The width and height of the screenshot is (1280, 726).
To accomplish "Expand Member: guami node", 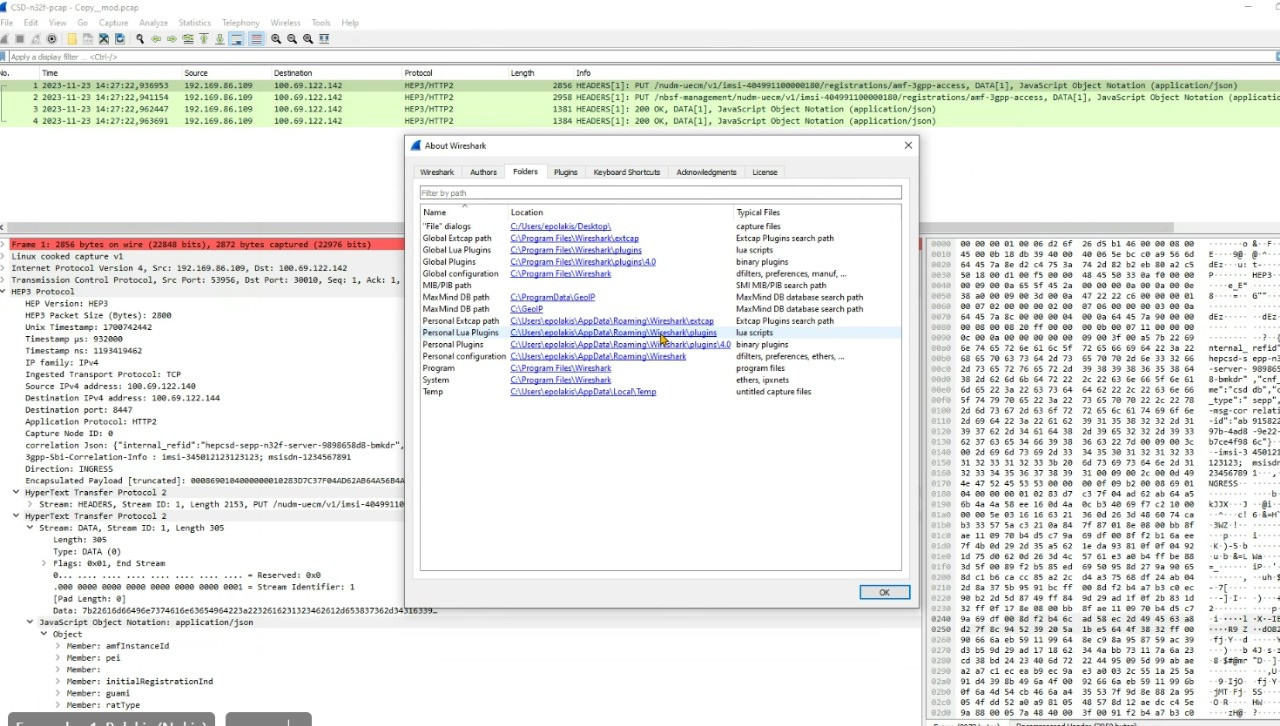I will [58, 693].
